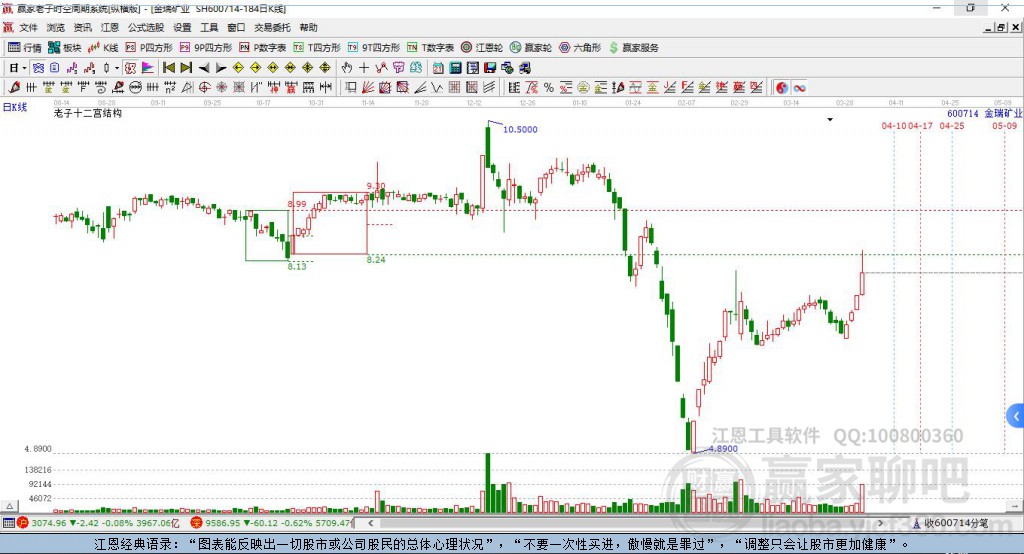Expand the blue side panel arrow

[x=1016, y=416]
